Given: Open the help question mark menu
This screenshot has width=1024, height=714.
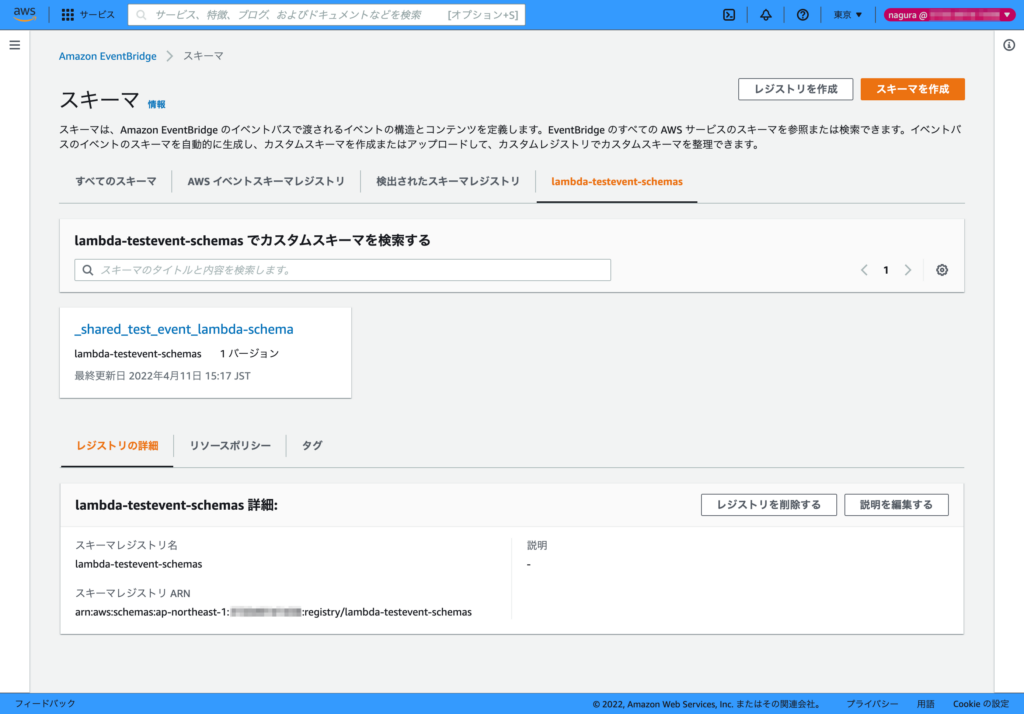Looking at the screenshot, I should coord(802,15).
